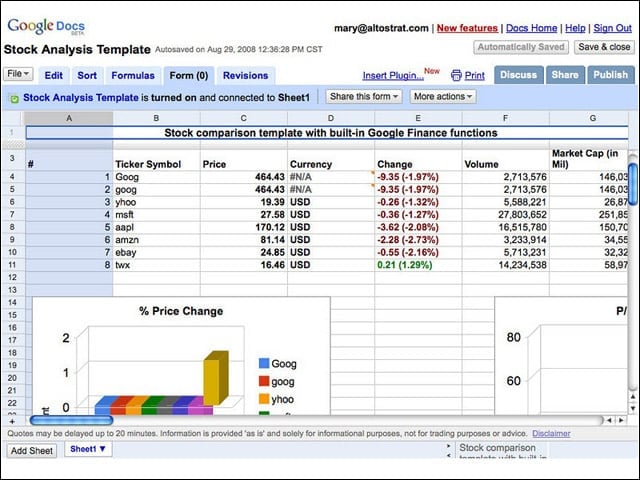This screenshot has width=640, height=480.
Task: Select column D header
Action: pos(331,118)
